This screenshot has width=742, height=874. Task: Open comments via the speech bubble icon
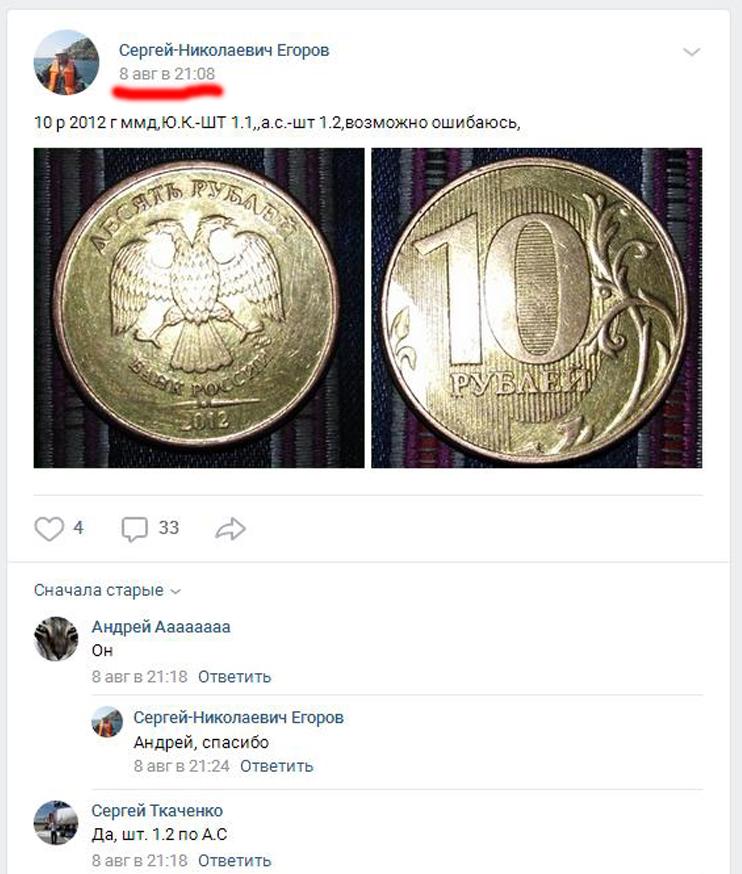click(x=134, y=528)
